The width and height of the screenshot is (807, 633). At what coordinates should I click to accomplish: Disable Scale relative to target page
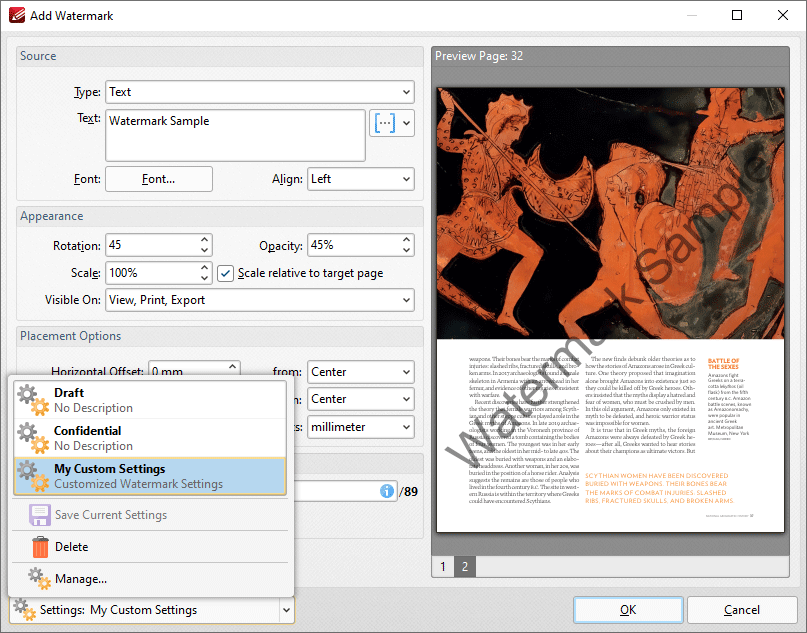[x=225, y=272]
